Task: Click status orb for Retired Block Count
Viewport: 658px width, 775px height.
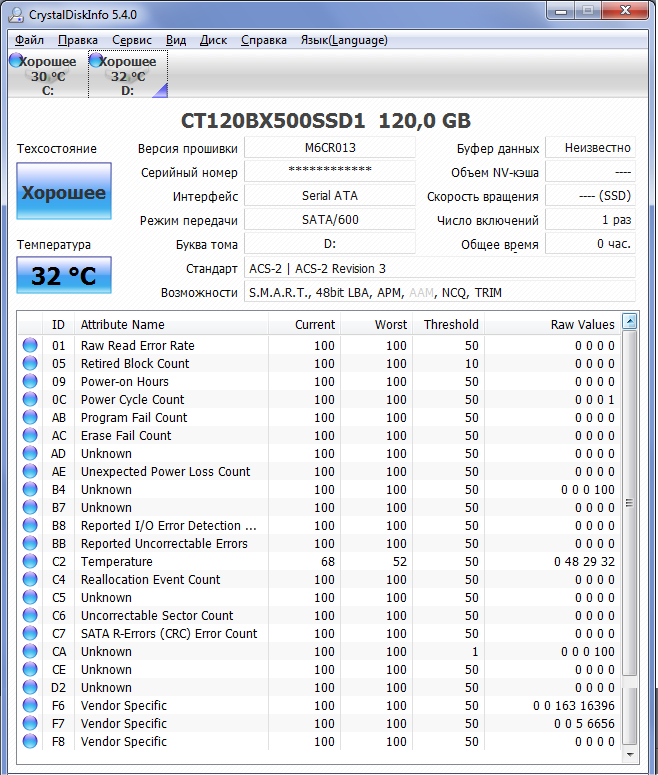Action: point(30,363)
